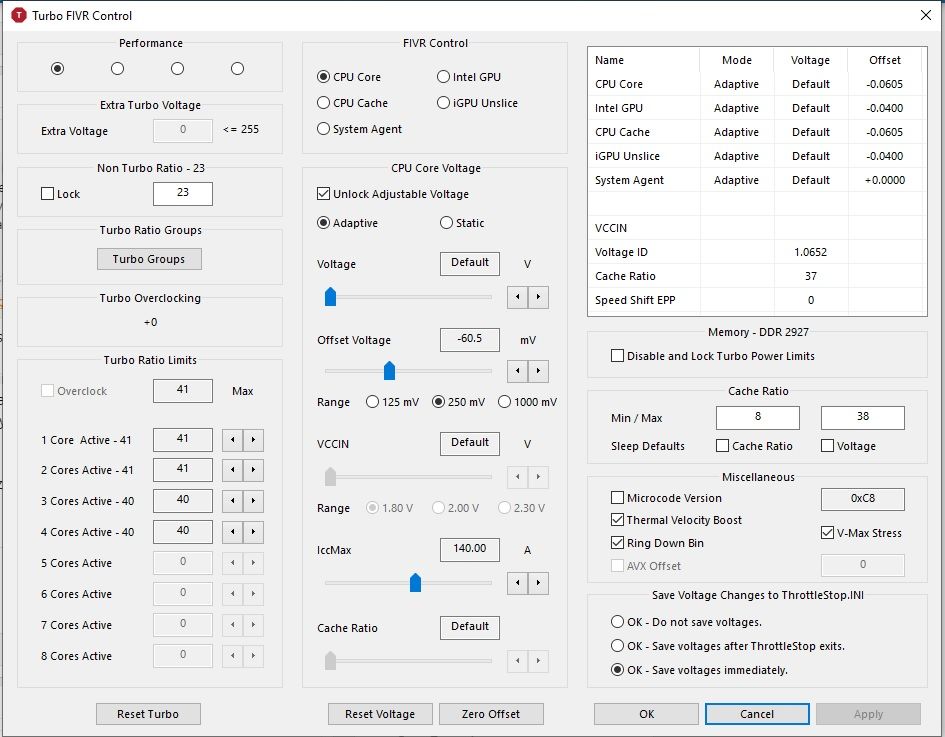Click Cache Ratio Max input field
Screen dimensions: 945x737
[862, 418]
